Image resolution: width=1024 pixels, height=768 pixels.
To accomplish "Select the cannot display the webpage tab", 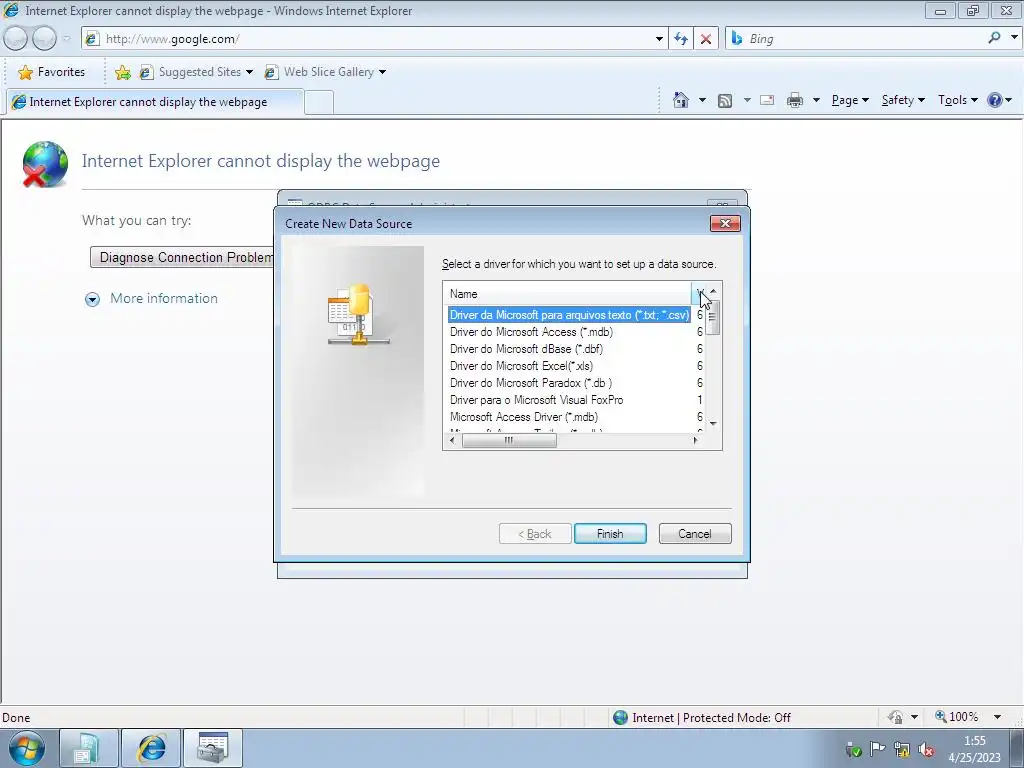I will (155, 102).
